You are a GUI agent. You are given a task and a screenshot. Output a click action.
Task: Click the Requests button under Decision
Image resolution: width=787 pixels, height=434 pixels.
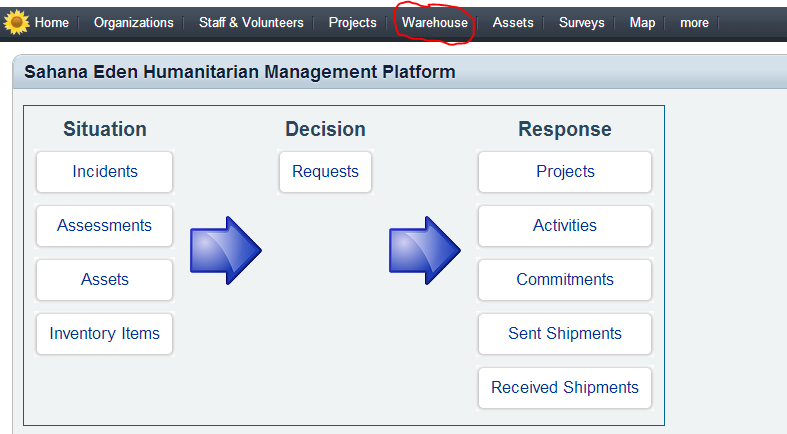(x=325, y=172)
